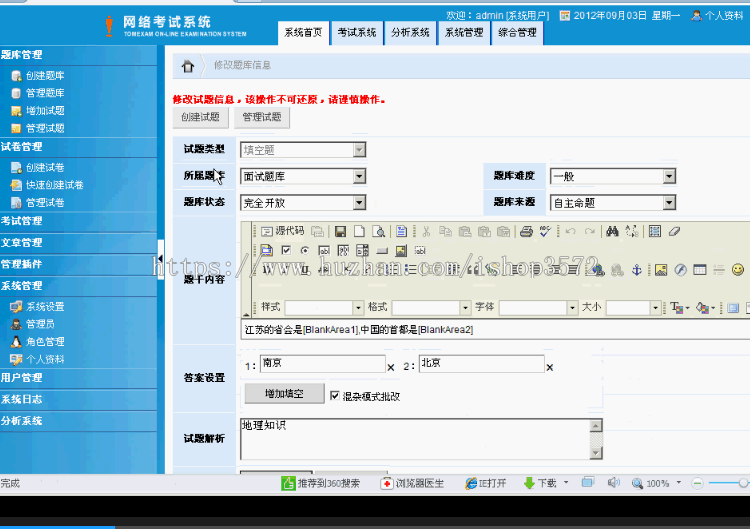Click the answer 2 input field containing 北京
750x529 pixels.
[x=482, y=364]
